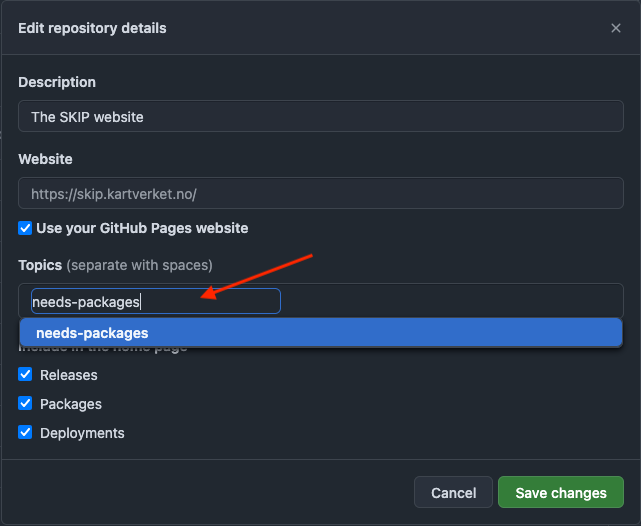Uncheck the Releases checkbox
The height and width of the screenshot is (526, 641).
click(25, 375)
